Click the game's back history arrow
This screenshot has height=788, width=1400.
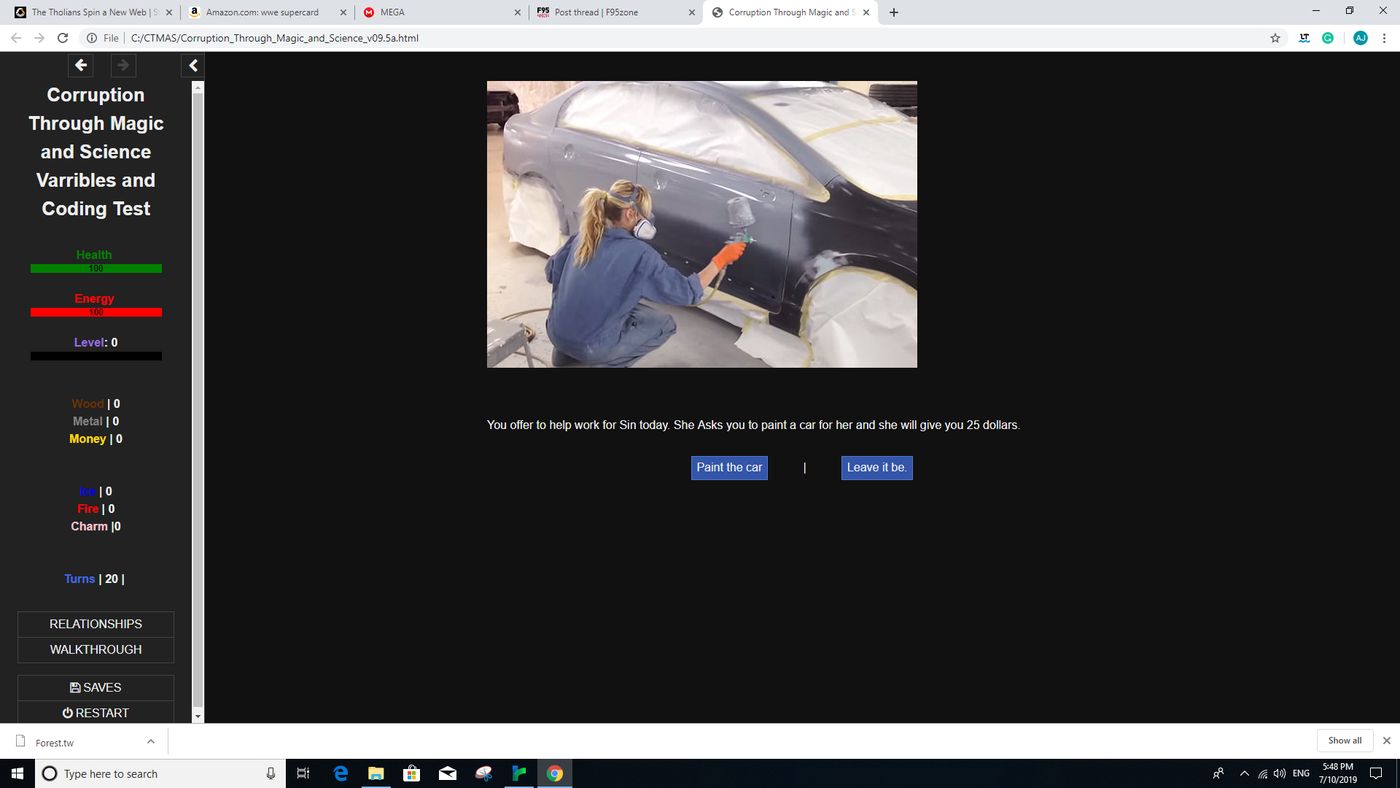click(x=81, y=65)
